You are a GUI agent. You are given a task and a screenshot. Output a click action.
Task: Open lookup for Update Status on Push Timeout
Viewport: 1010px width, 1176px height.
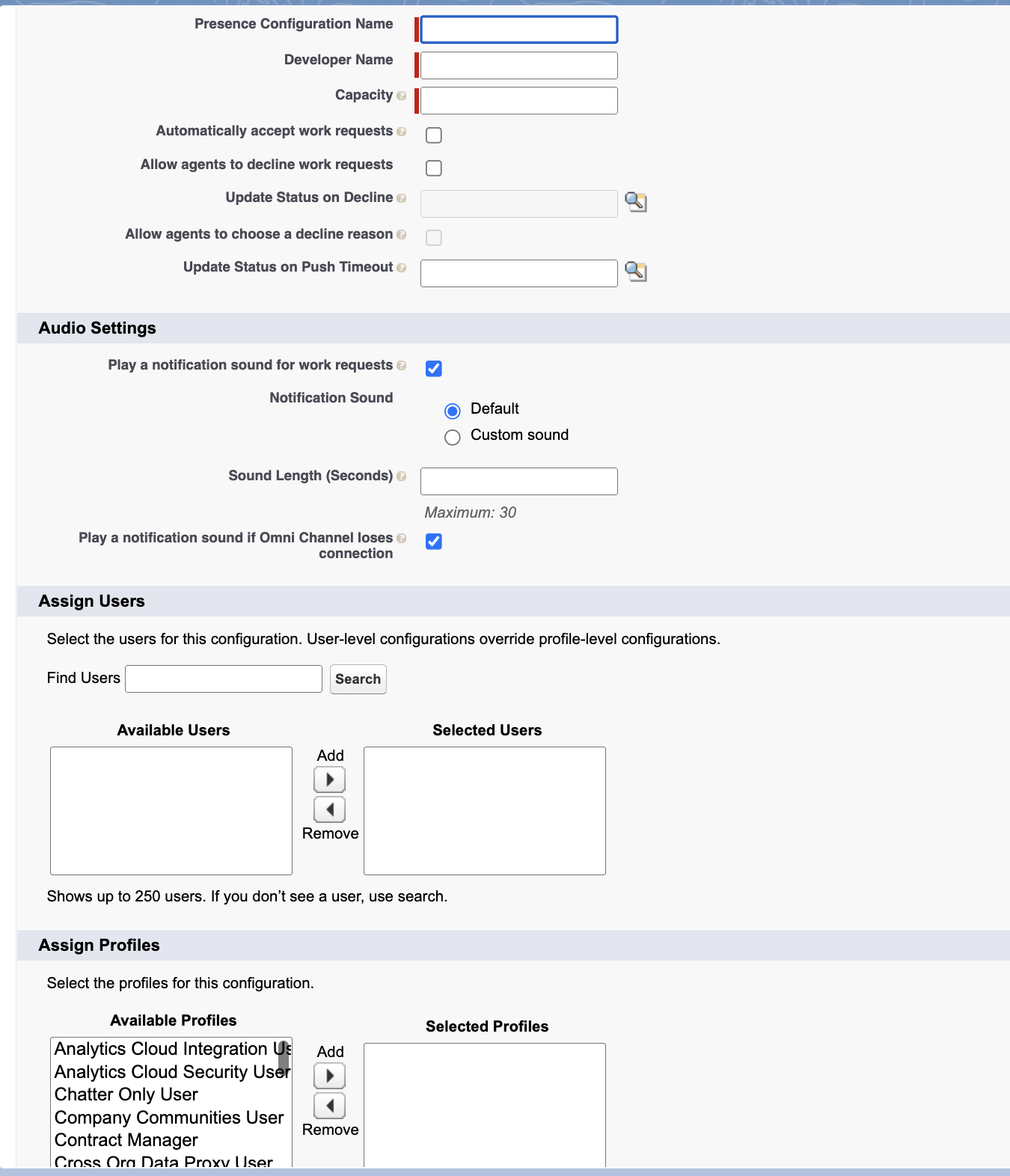[x=636, y=272]
